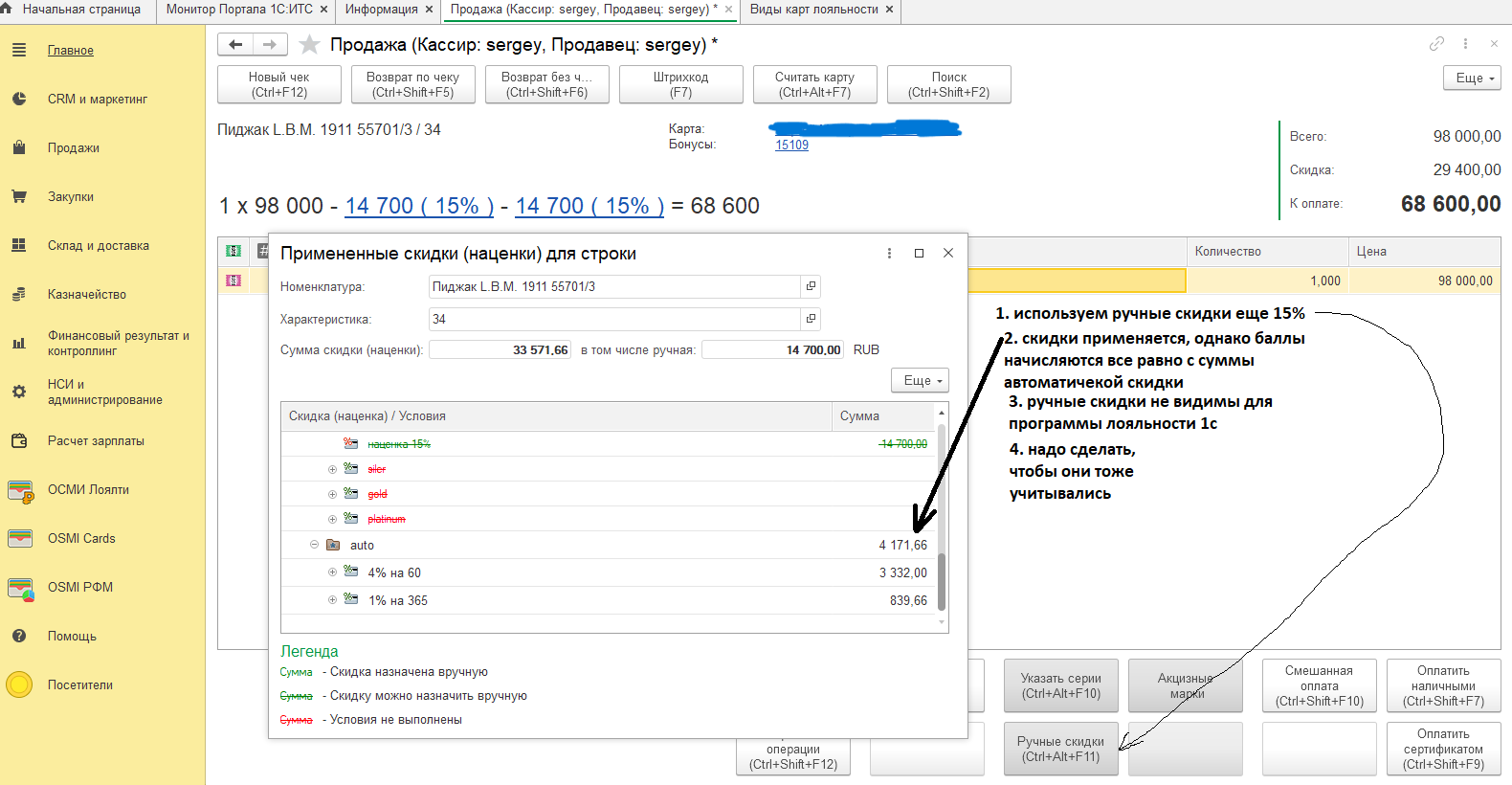1512x785 pixels.
Task: Switch to Монитор Портала 1С:ИТС tab
Action: (x=239, y=10)
